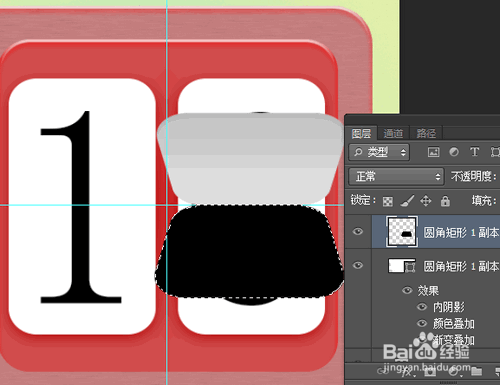The height and width of the screenshot is (385, 500).
Task: Open 内阴影 effect settings
Action: pyautogui.click(x=449, y=307)
